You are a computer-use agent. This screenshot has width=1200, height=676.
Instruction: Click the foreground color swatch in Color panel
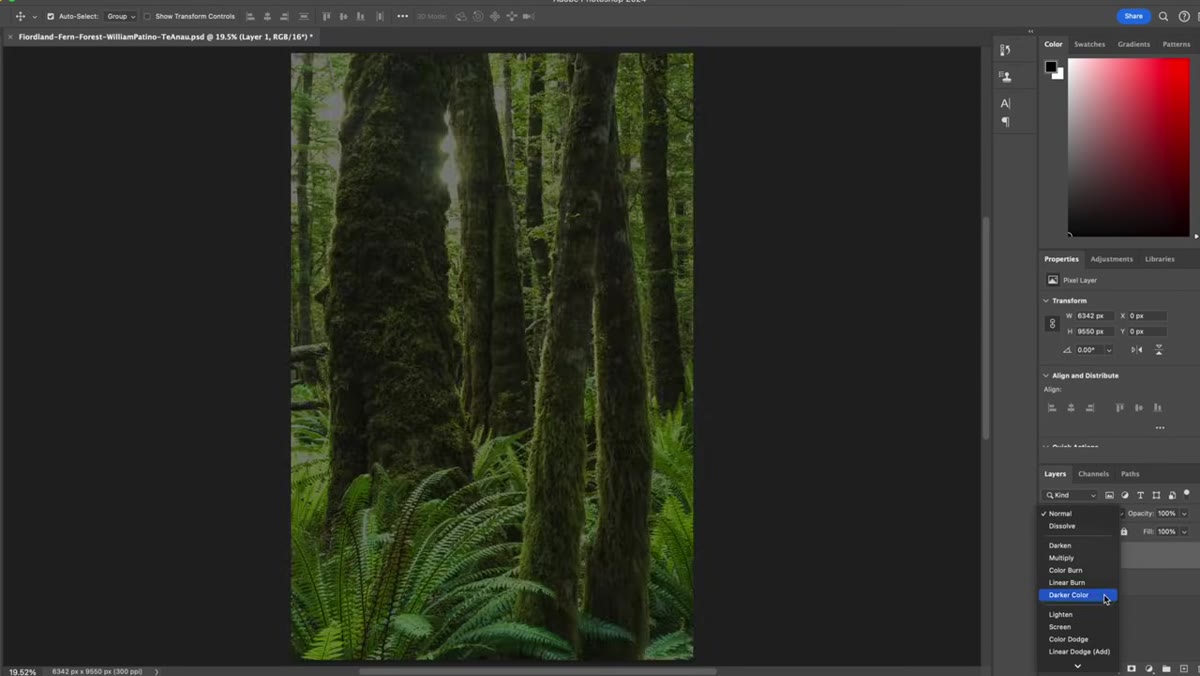pyautogui.click(x=1051, y=67)
